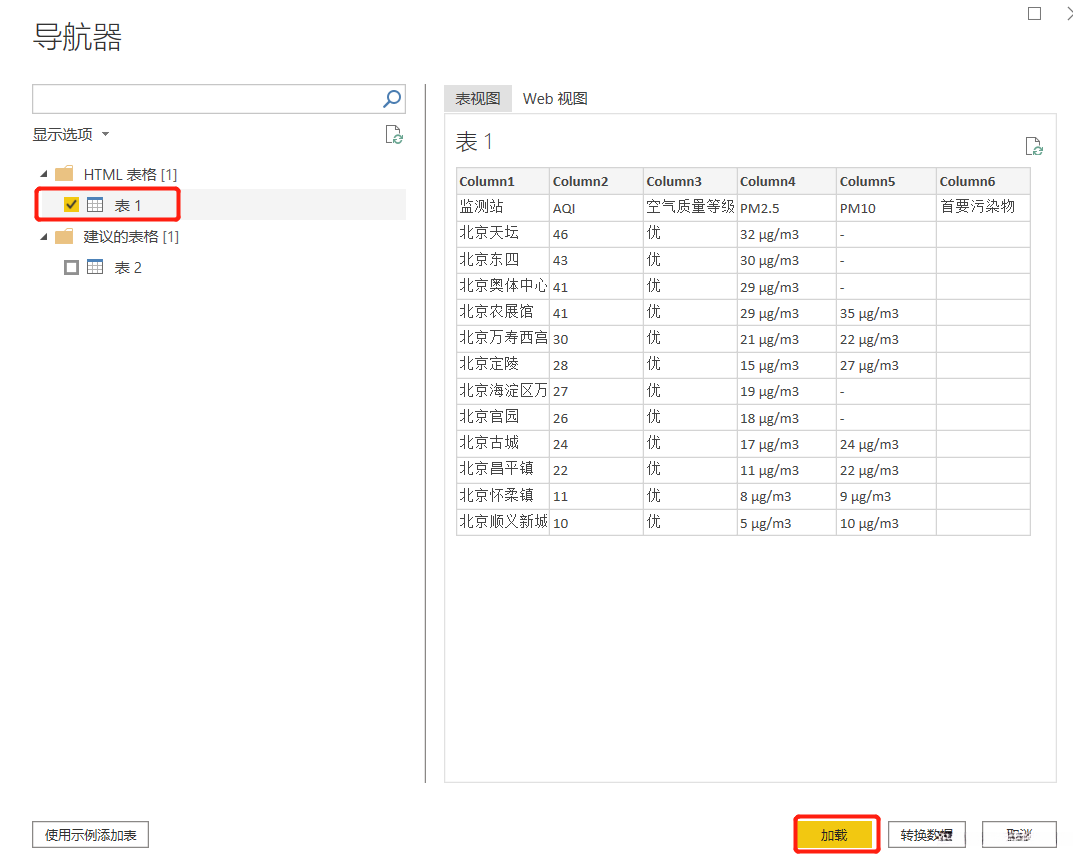Viewport: 1073px width, 855px height.
Task: Click the Column5 column header
Action: 886,181
